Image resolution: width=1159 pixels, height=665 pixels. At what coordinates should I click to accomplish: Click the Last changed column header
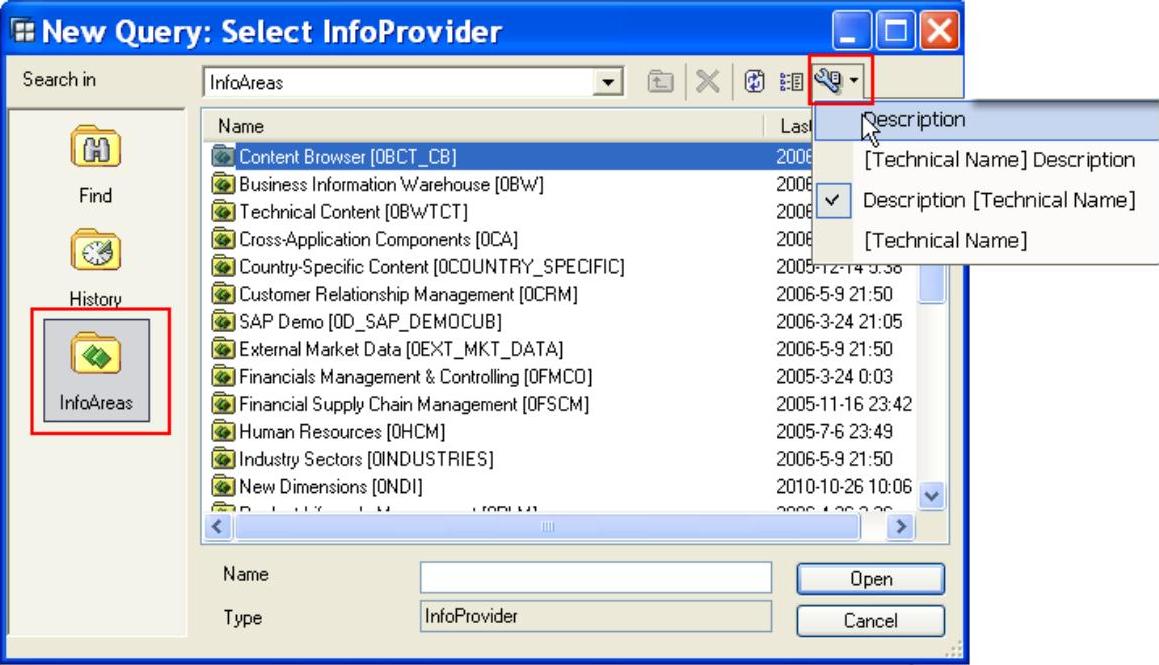coord(791,126)
